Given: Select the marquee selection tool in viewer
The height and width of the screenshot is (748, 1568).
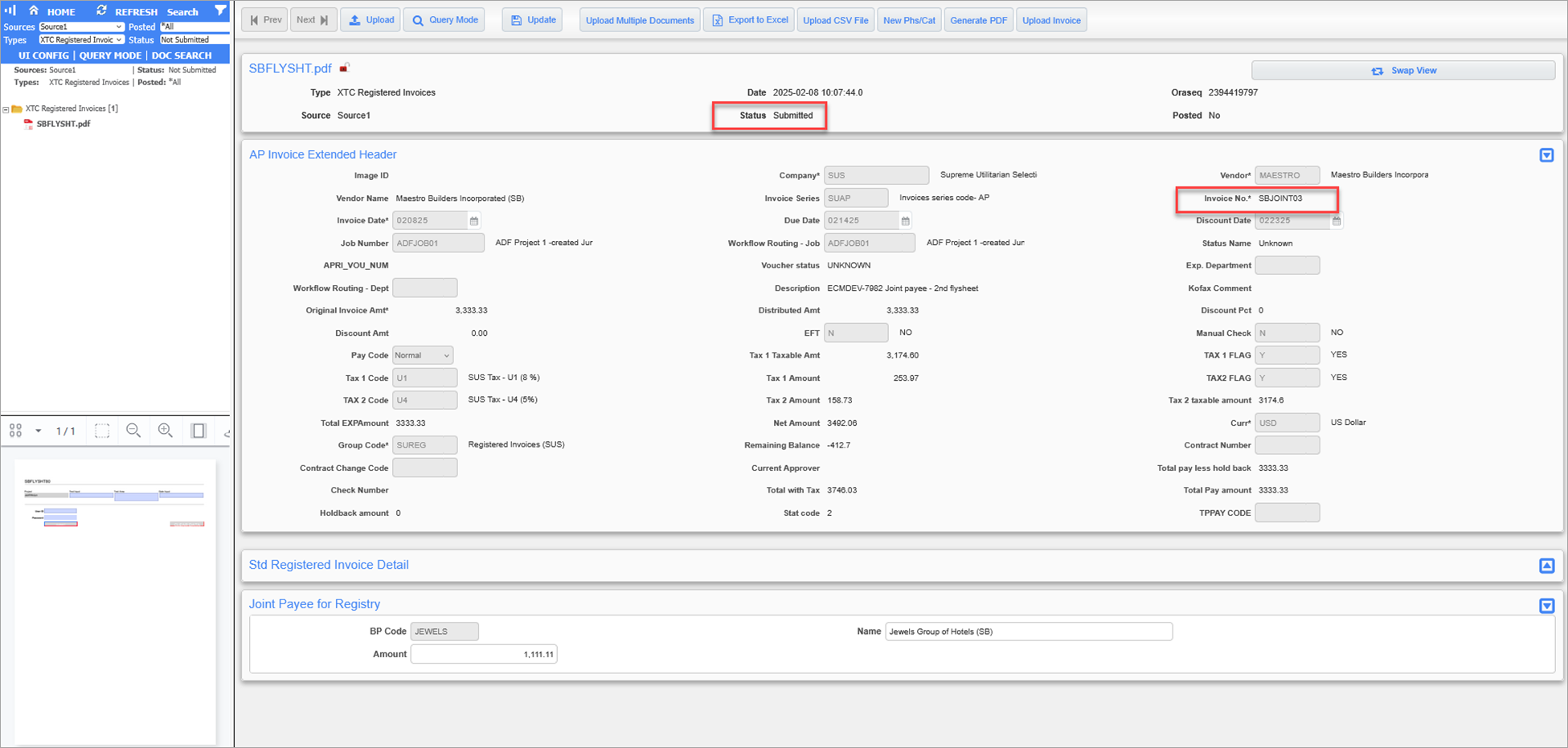Looking at the screenshot, I should [102, 431].
